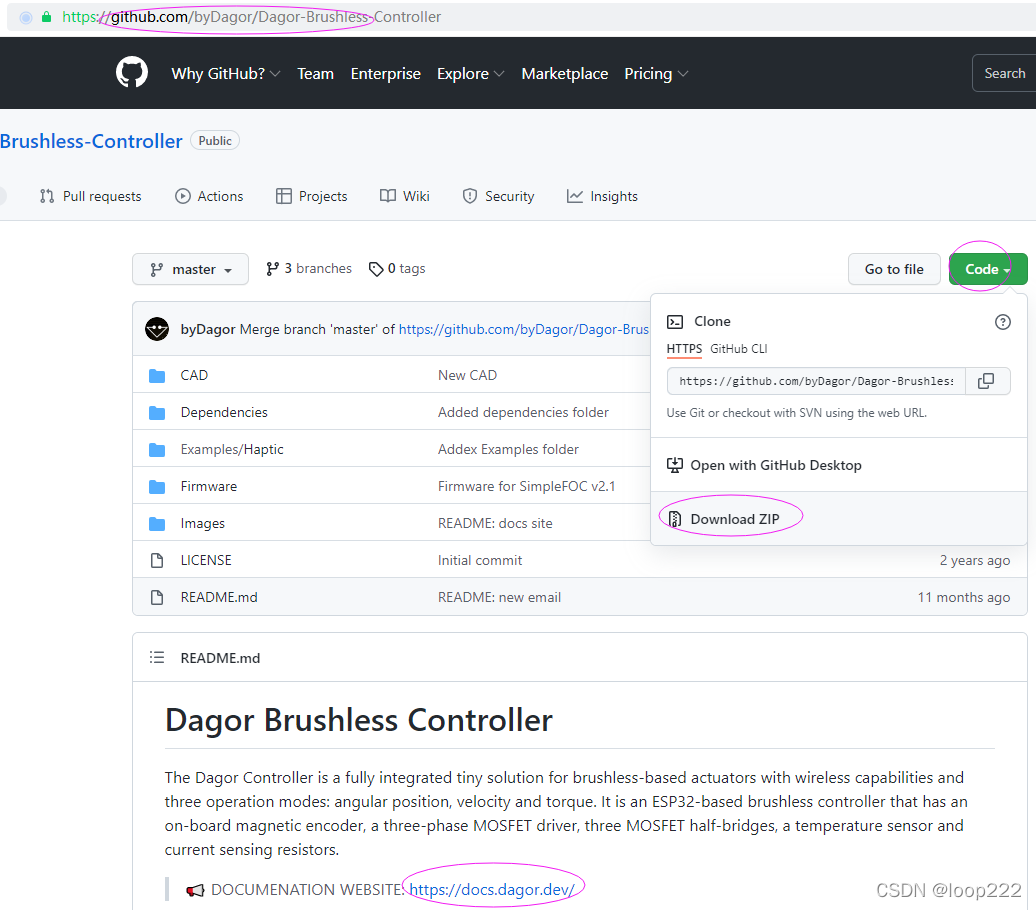Open the Team nav item
Screen dimensions: 1036x910
pos(315,73)
